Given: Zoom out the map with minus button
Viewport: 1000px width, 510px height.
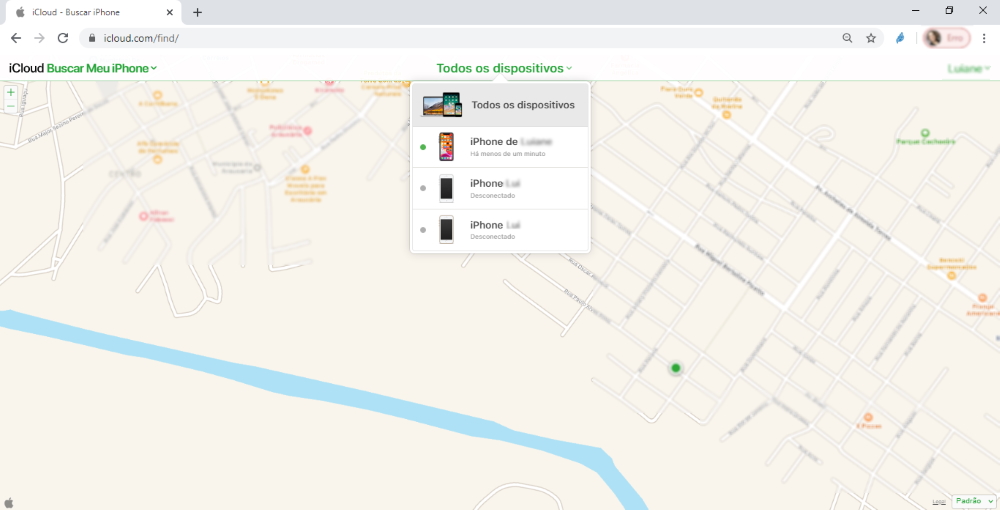Looking at the screenshot, I should pyautogui.click(x=10, y=106).
